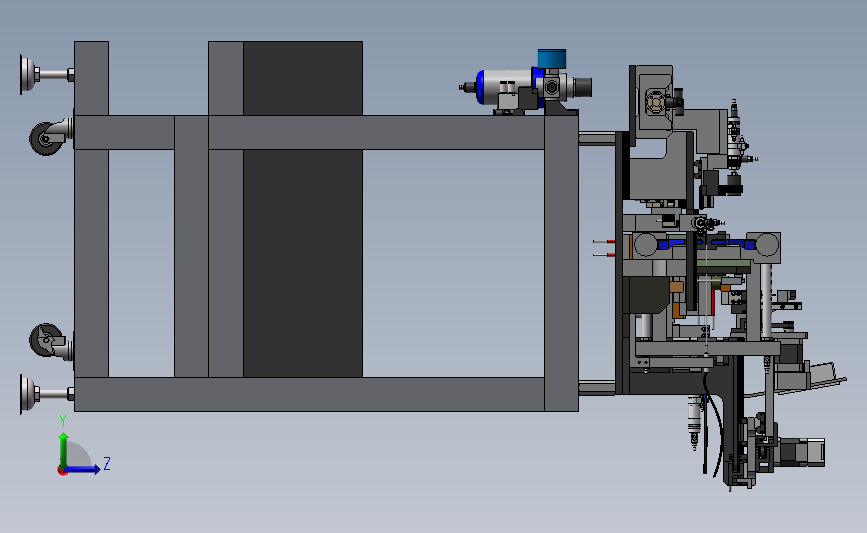
Task: Select the blue linkage bar in the mechanism
Action: [x=706, y=243]
